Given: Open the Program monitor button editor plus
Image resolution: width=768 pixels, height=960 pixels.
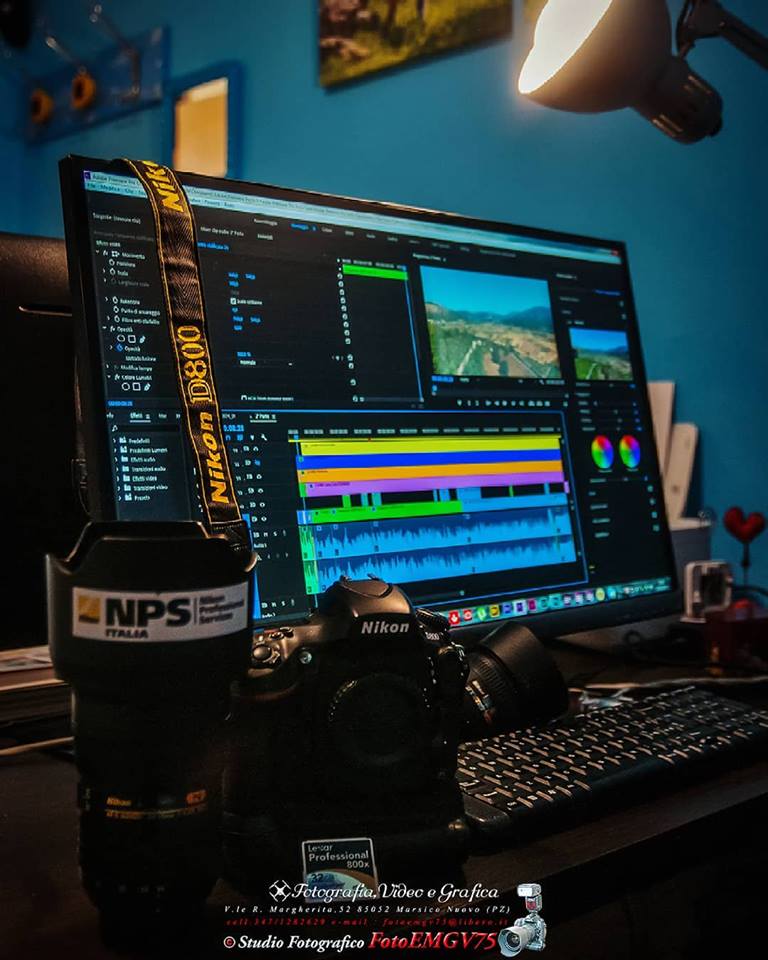Looking at the screenshot, I should pyautogui.click(x=564, y=404).
